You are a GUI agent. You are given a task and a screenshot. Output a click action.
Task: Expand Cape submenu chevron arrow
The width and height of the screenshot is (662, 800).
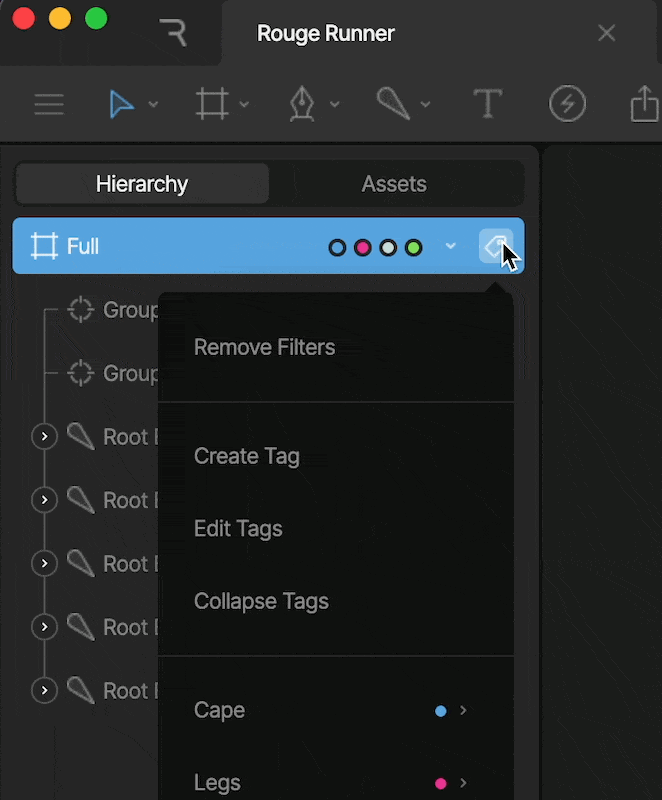coord(463,710)
